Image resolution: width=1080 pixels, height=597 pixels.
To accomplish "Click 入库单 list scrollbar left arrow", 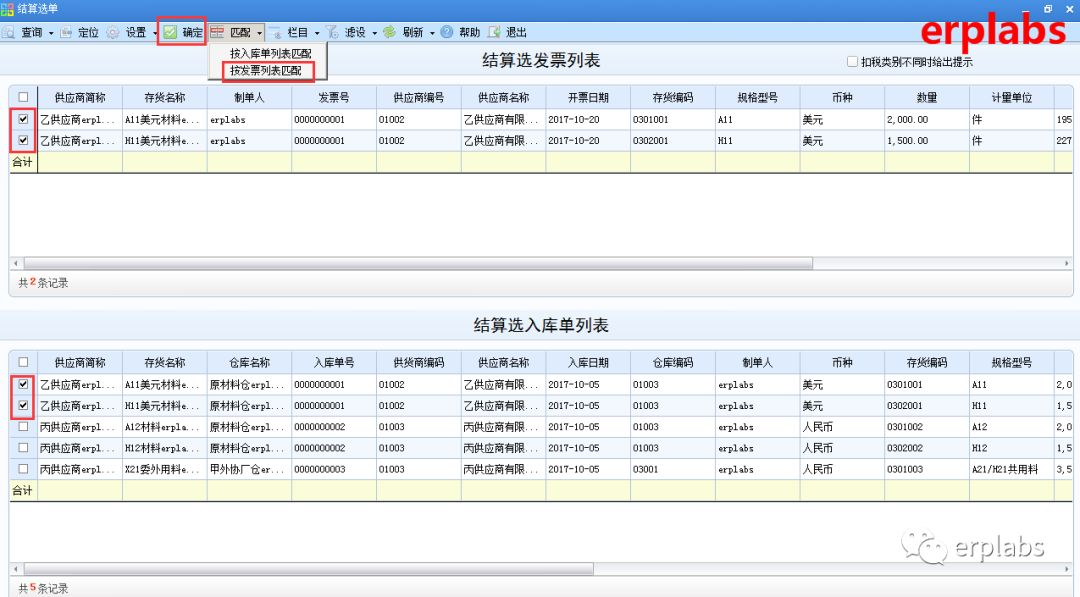I will (x=16, y=569).
